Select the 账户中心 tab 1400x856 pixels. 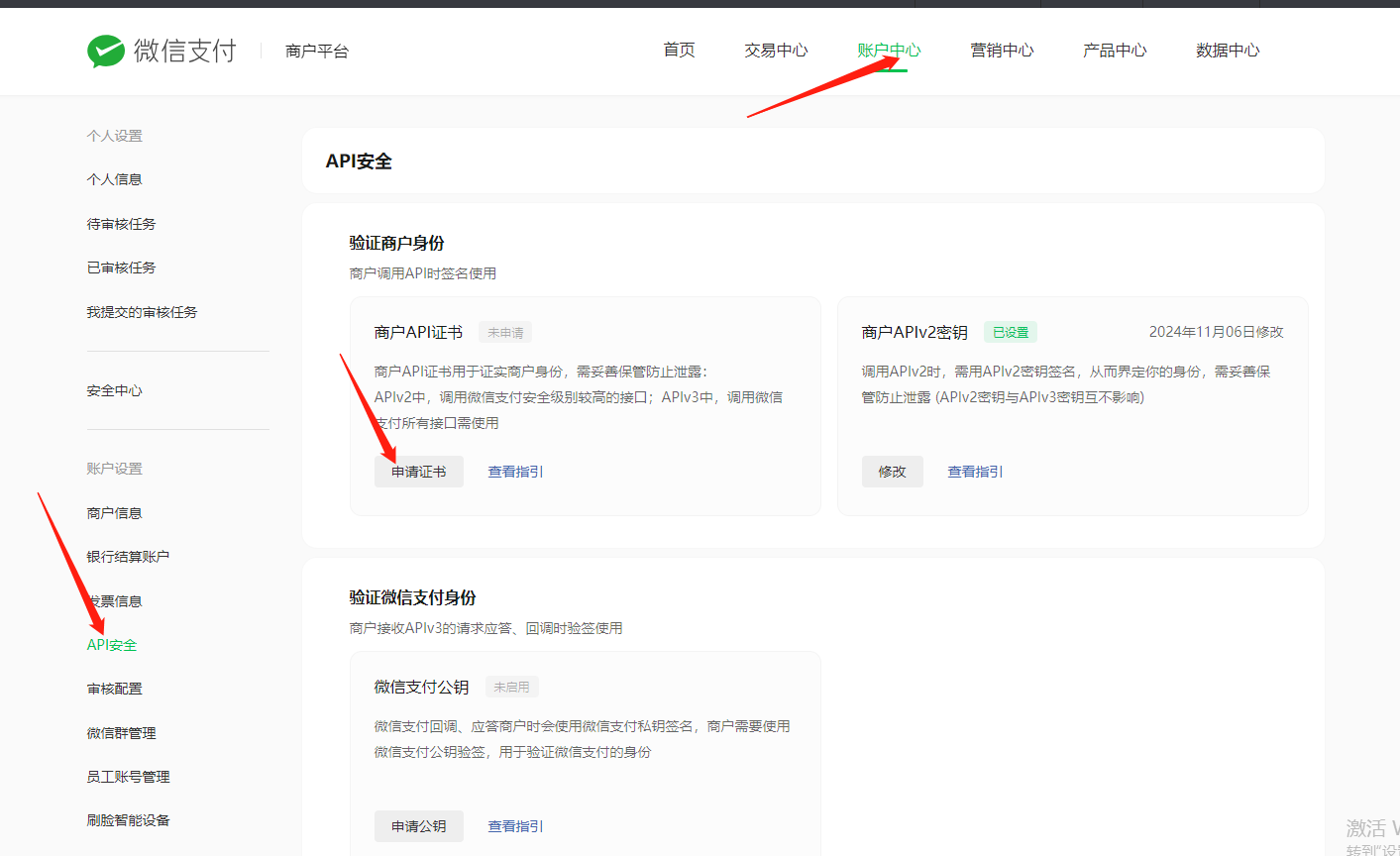coord(889,51)
